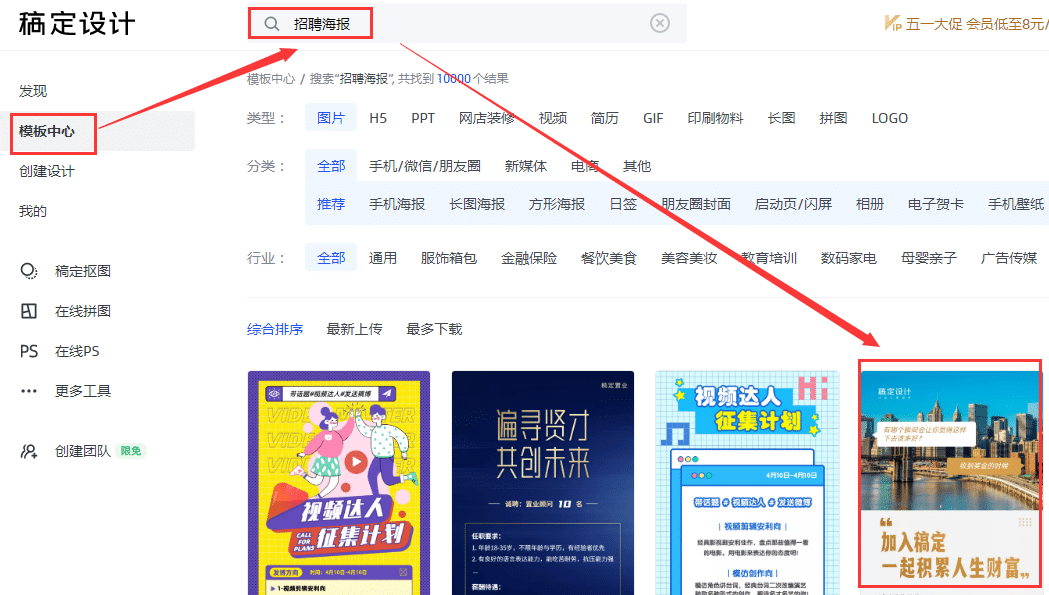The width and height of the screenshot is (1049, 595).
Task: Sort results by 综合排序
Action: (x=275, y=329)
